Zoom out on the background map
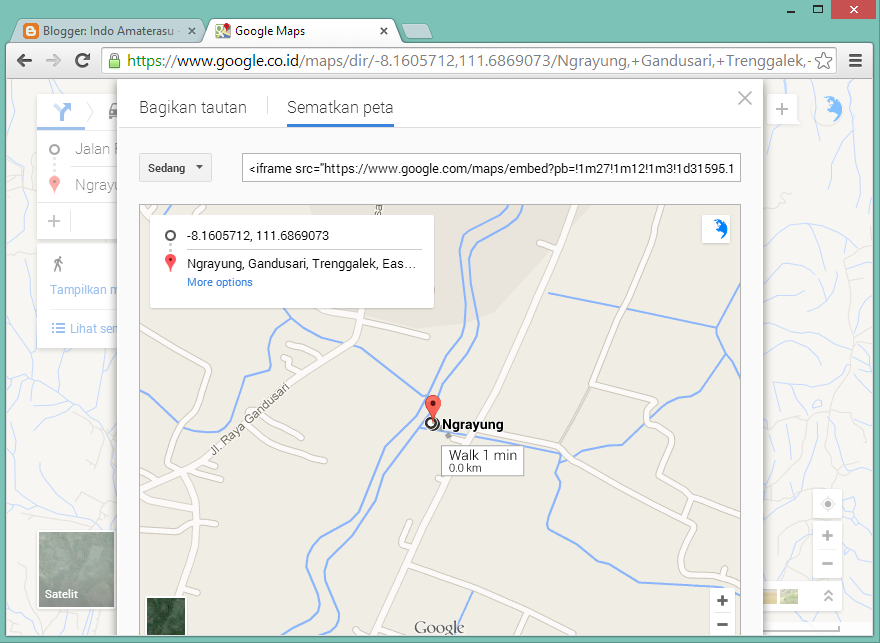The image size is (880, 643). click(827, 563)
